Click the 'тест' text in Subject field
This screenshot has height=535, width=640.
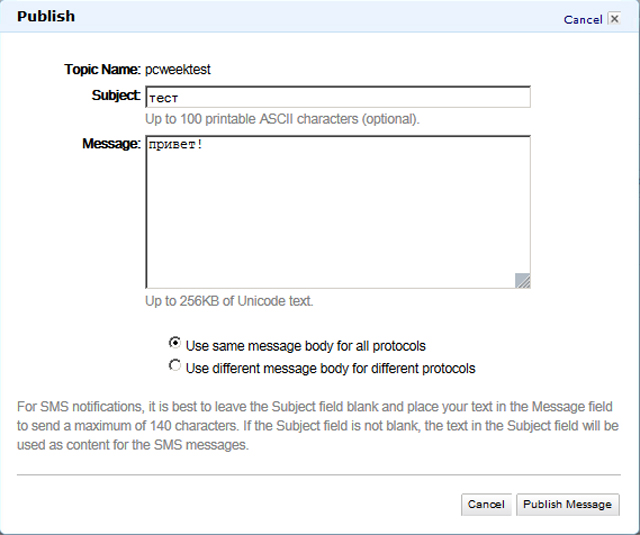pyautogui.click(x=164, y=98)
